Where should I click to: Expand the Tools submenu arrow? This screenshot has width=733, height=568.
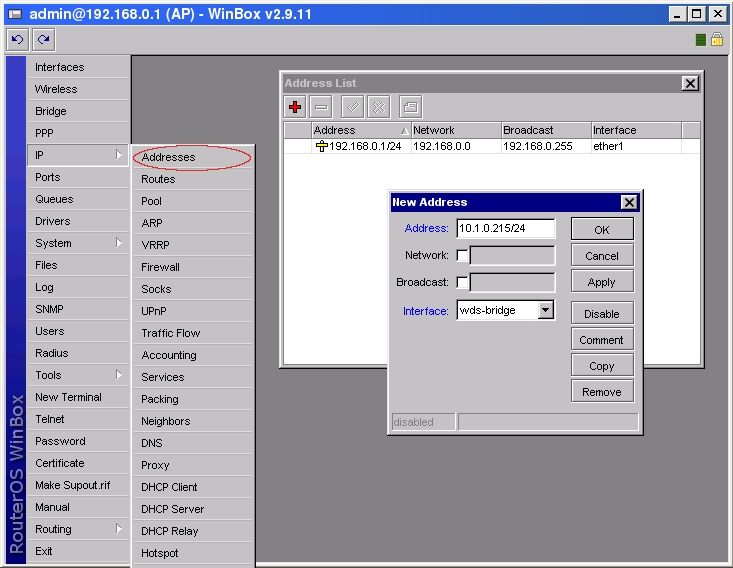pyautogui.click(x=119, y=374)
